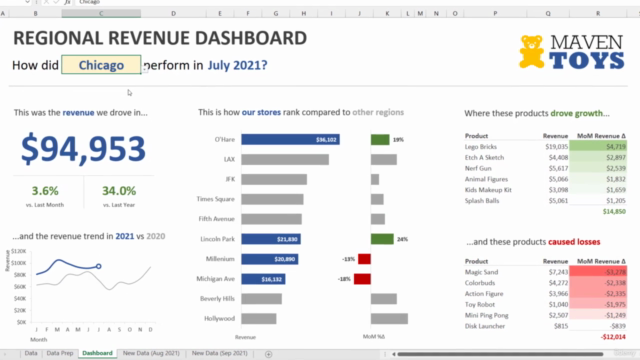Image resolution: width=640 pixels, height=360 pixels.
Task: Click the Colorbuds revenue $4,272 cell
Action: (558, 283)
